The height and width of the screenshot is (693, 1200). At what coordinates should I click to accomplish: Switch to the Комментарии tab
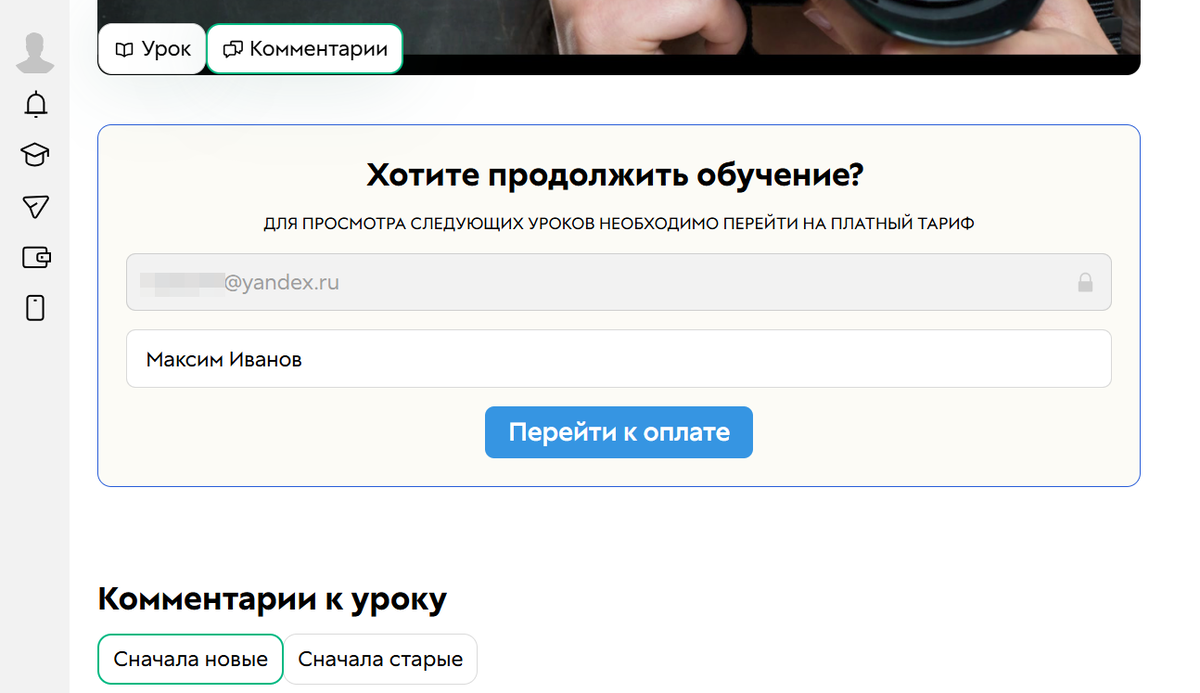[x=304, y=48]
